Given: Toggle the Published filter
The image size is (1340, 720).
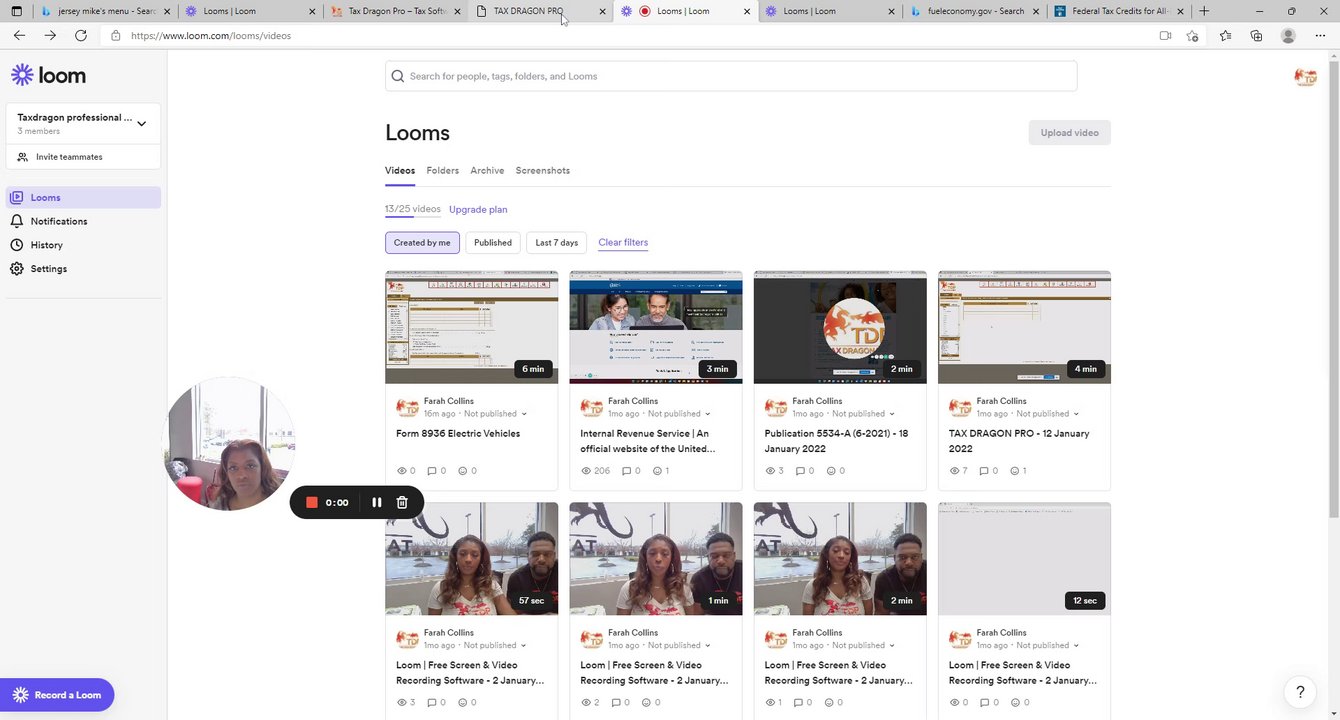Looking at the screenshot, I should coord(493,243).
